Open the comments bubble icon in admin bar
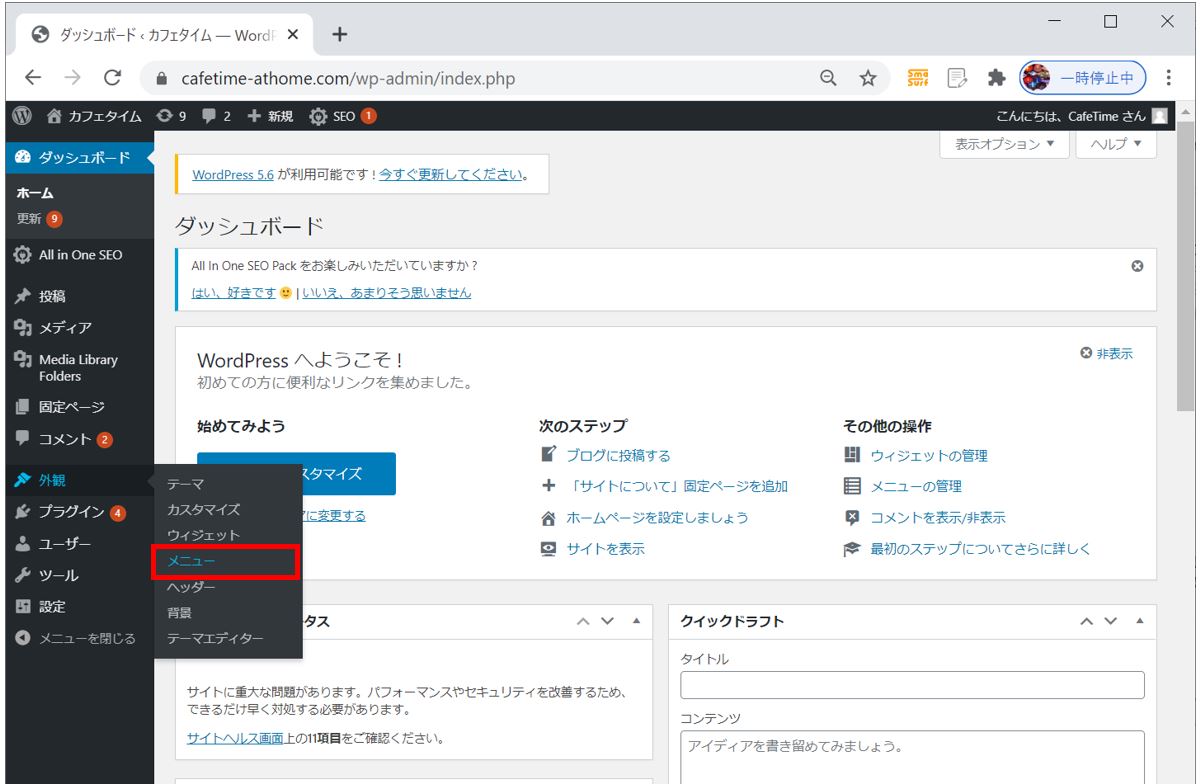The height and width of the screenshot is (784, 1201). click(209, 116)
